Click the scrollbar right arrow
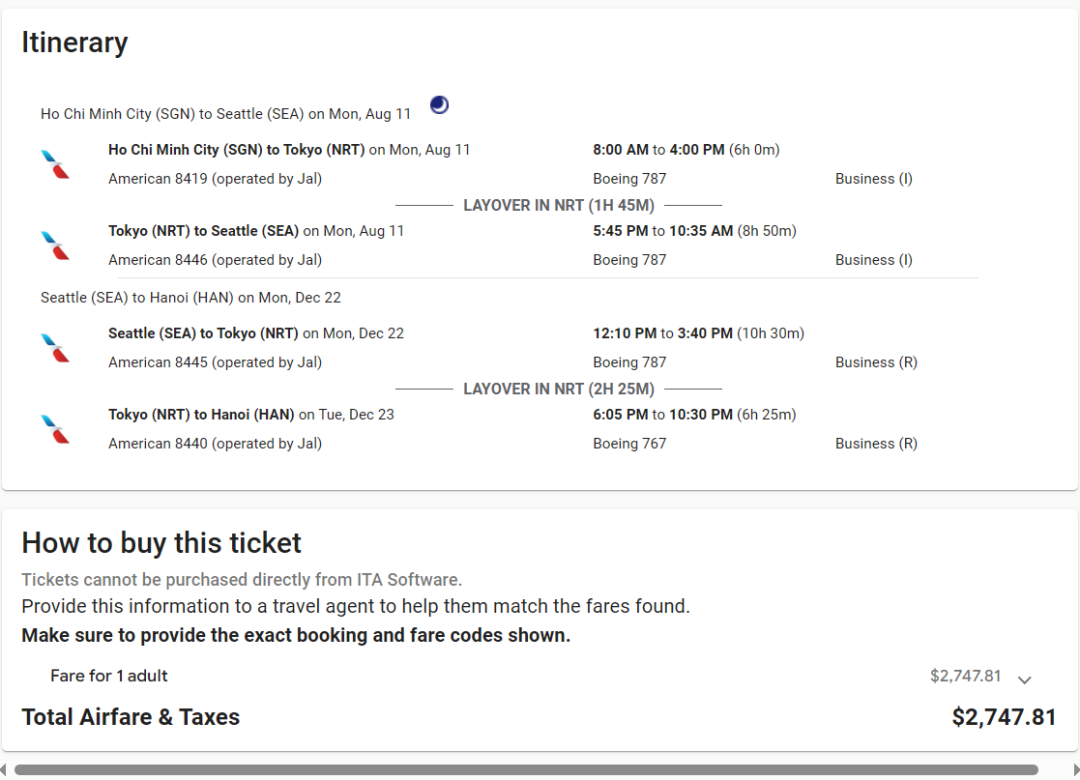 point(1076,770)
